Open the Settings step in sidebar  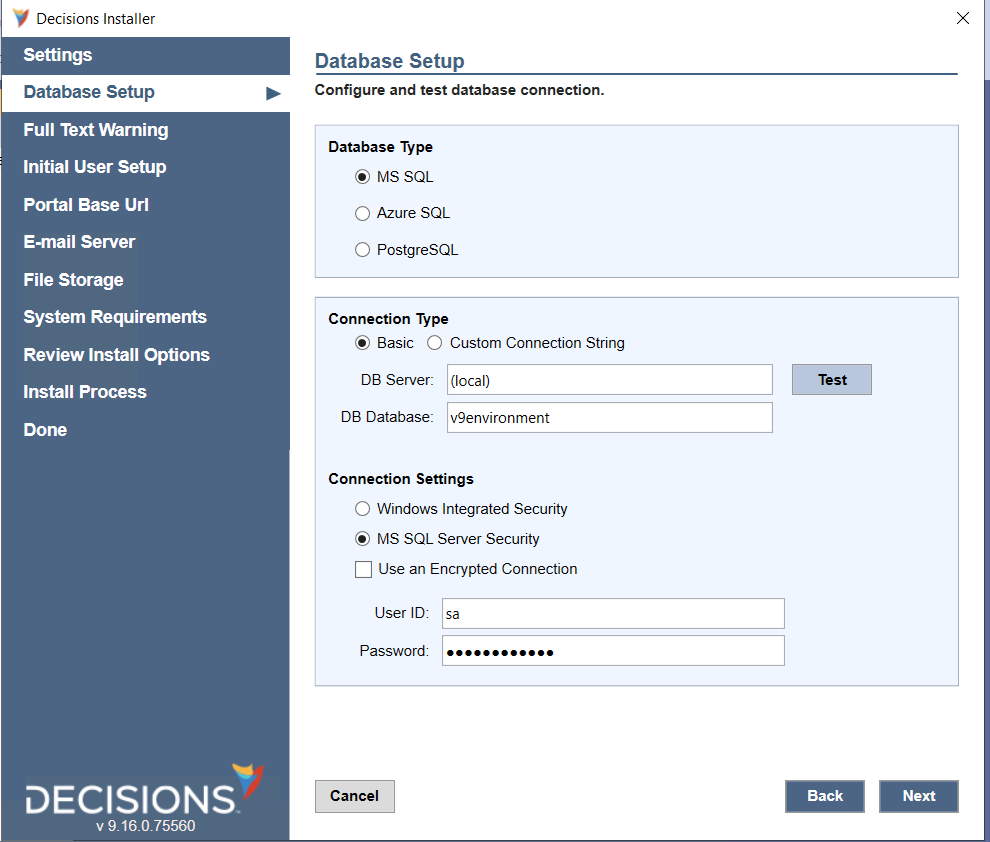58,55
